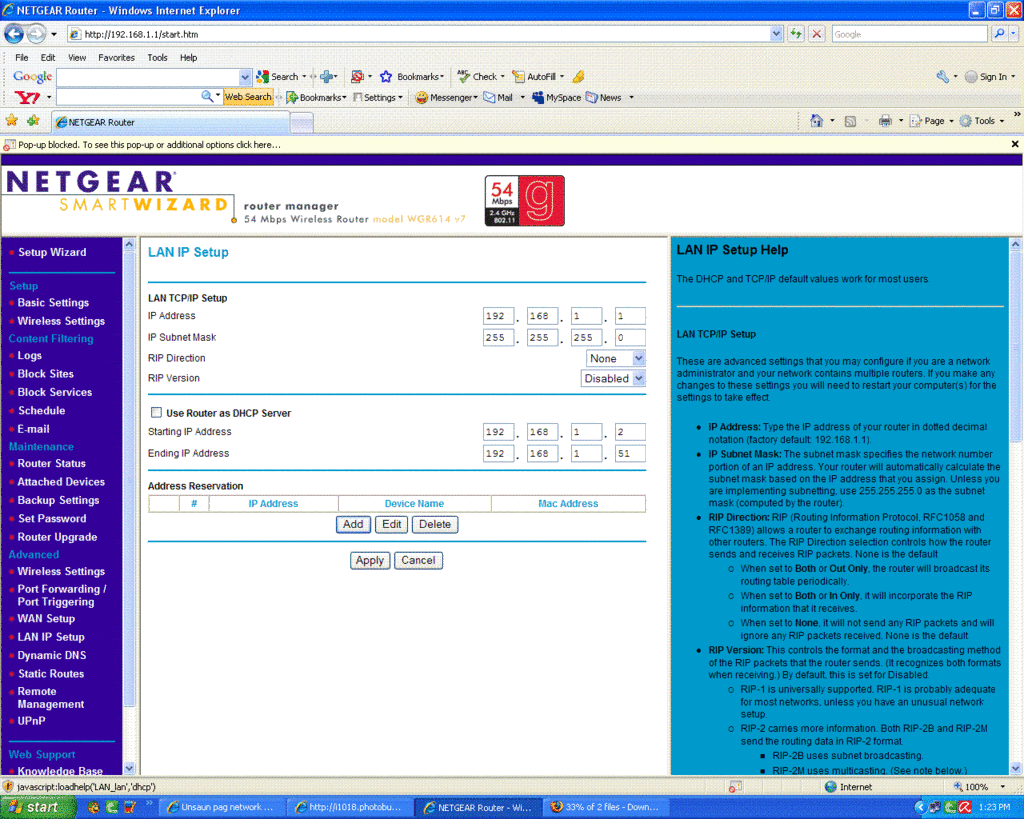Stop loading with the red X icon
Image resolution: width=1024 pixels, height=819 pixels.
(816, 34)
